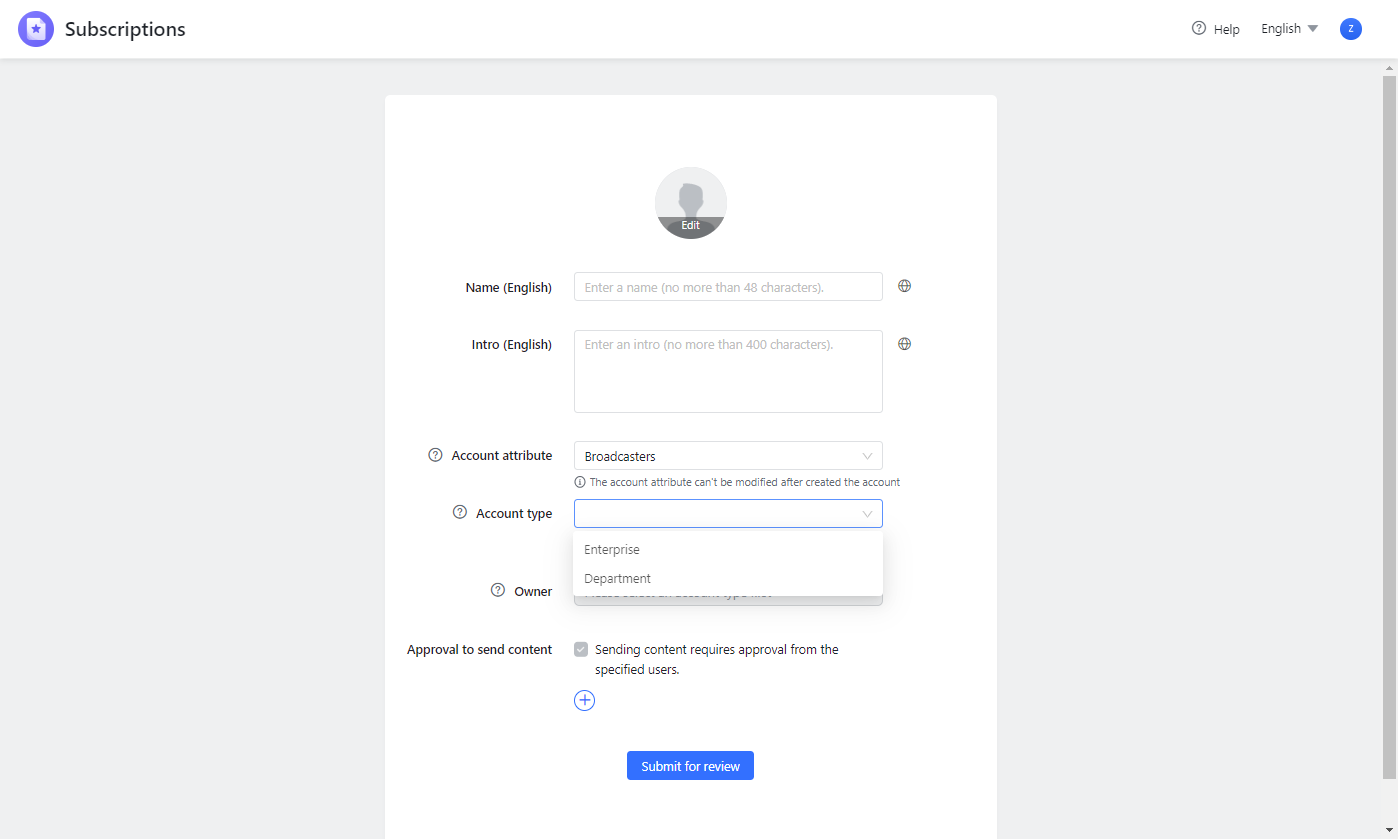Image resolution: width=1398 pixels, height=839 pixels.
Task: Open the Help icon in the top bar
Action: [1197, 28]
